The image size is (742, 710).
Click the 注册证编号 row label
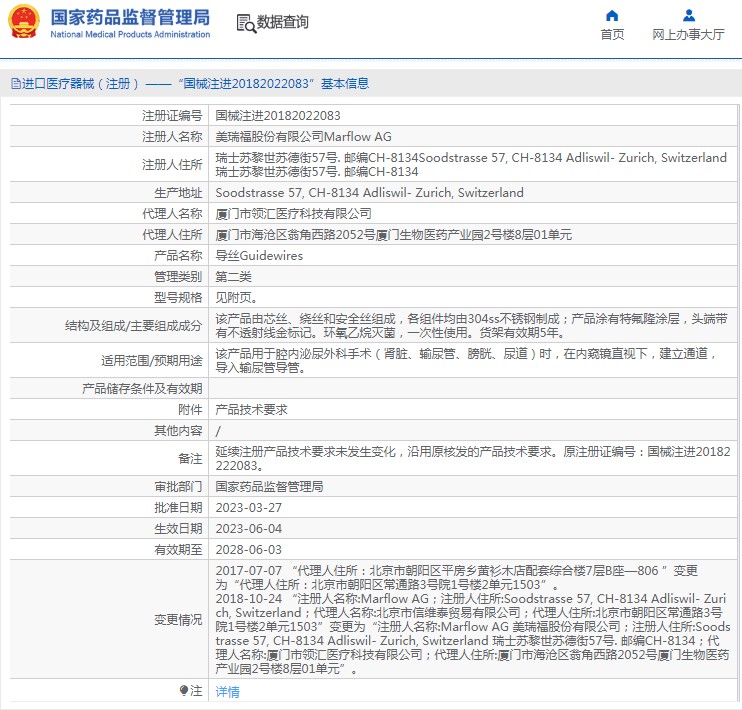click(x=172, y=115)
